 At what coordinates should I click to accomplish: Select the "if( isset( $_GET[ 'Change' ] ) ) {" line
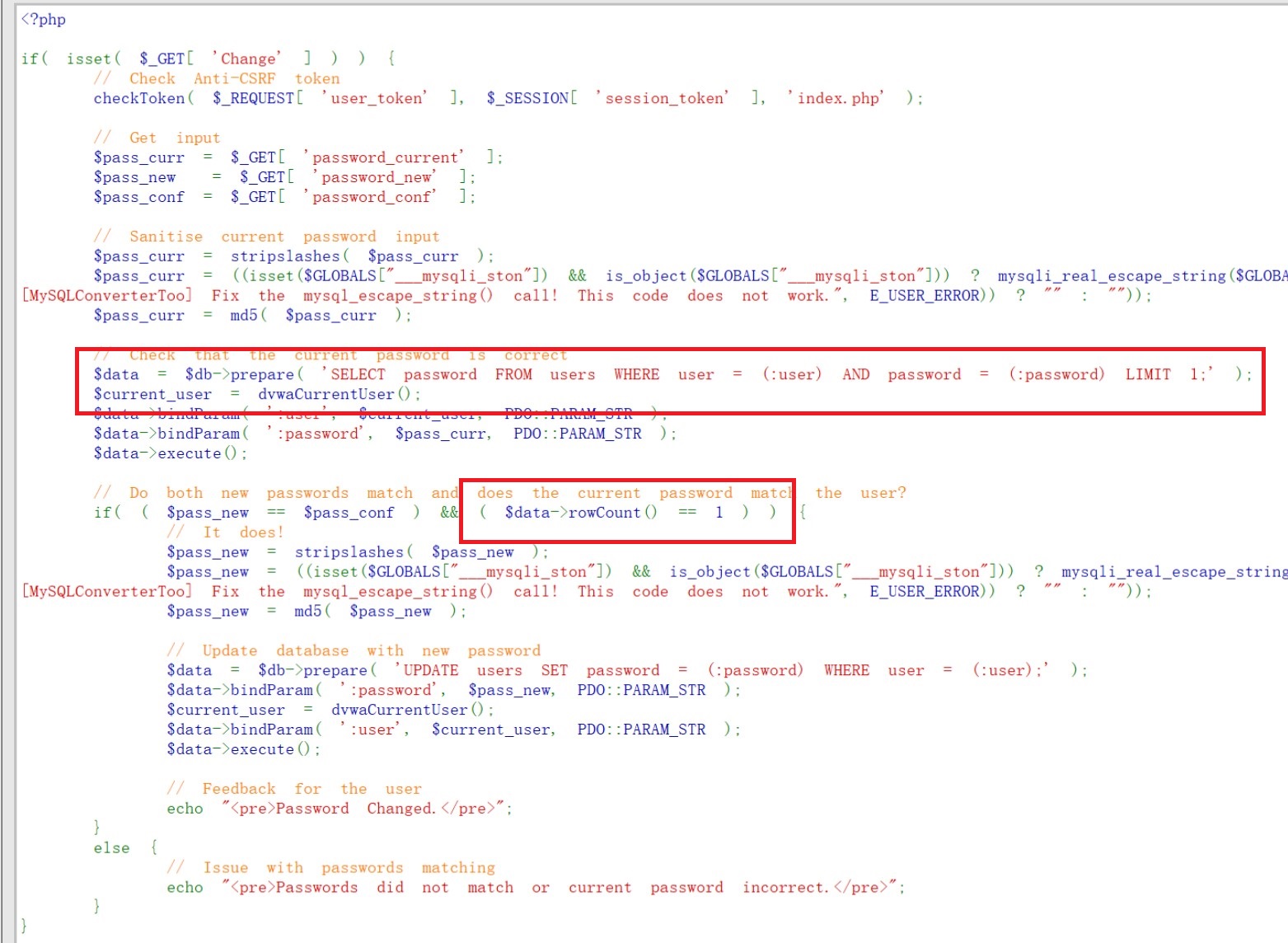coord(208,59)
